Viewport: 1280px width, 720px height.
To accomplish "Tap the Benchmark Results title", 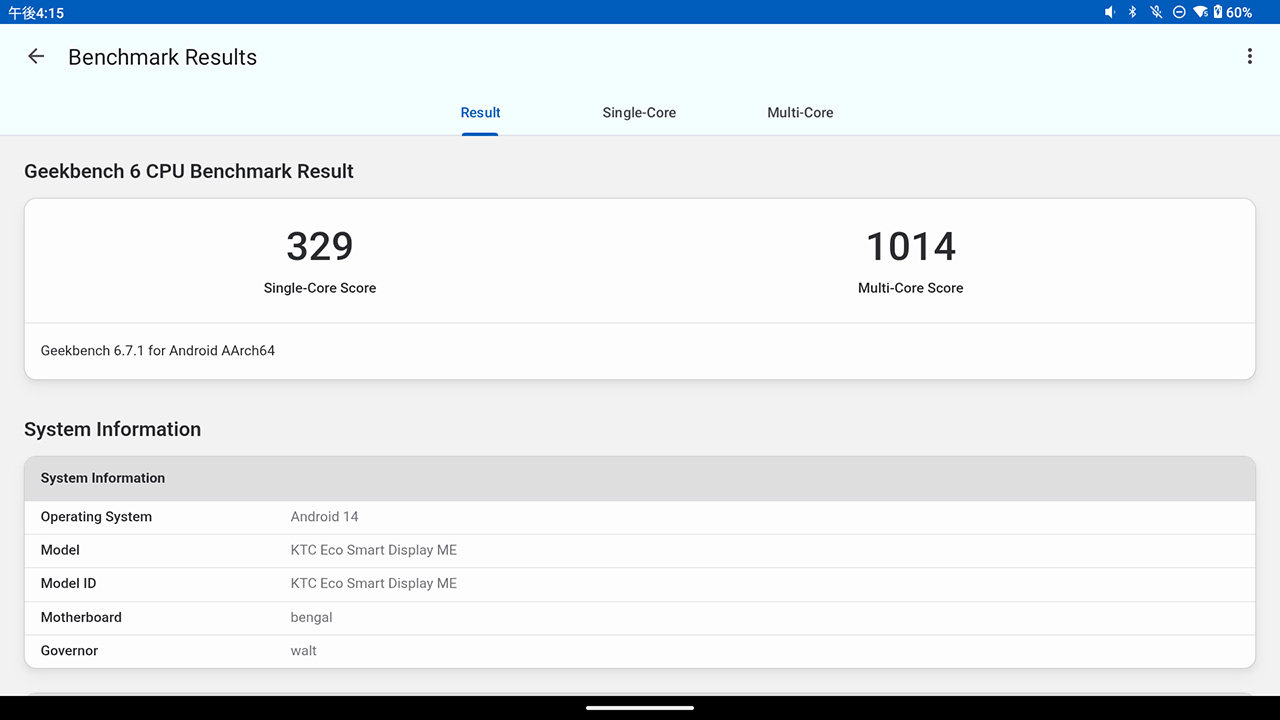I will pyautogui.click(x=162, y=57).
